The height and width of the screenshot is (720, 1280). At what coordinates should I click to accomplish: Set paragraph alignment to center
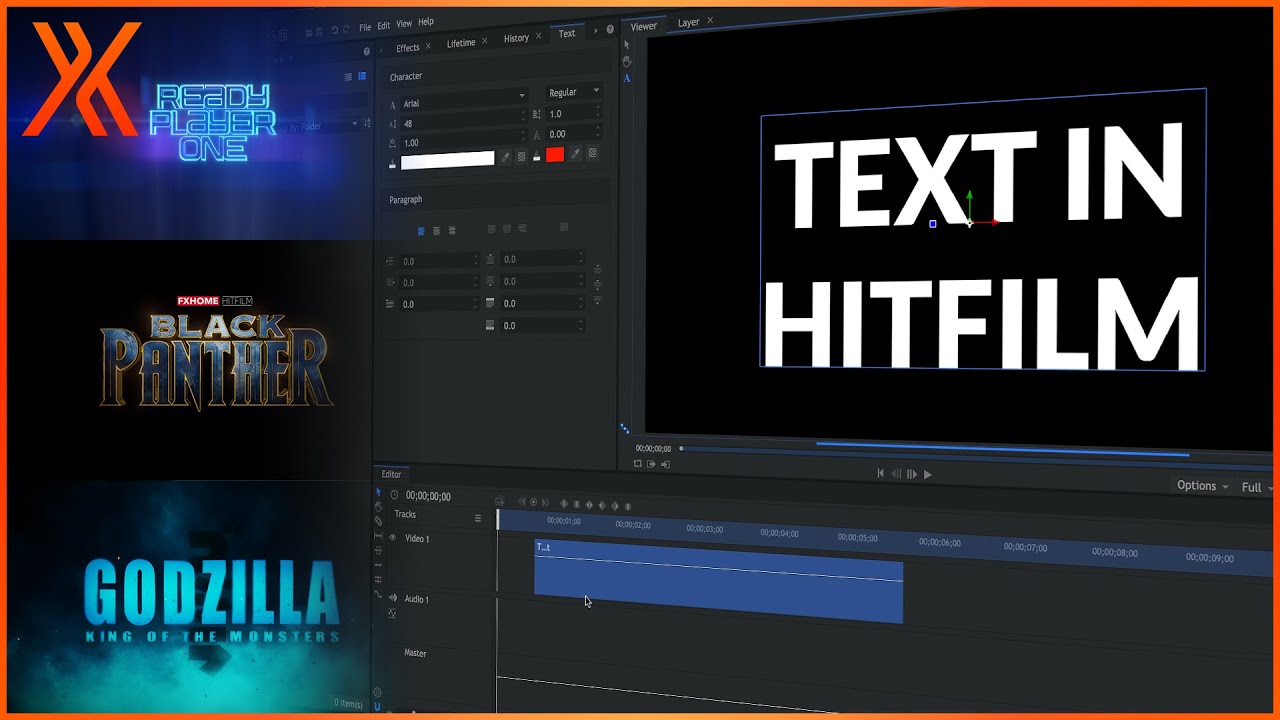tap(436, 231)
